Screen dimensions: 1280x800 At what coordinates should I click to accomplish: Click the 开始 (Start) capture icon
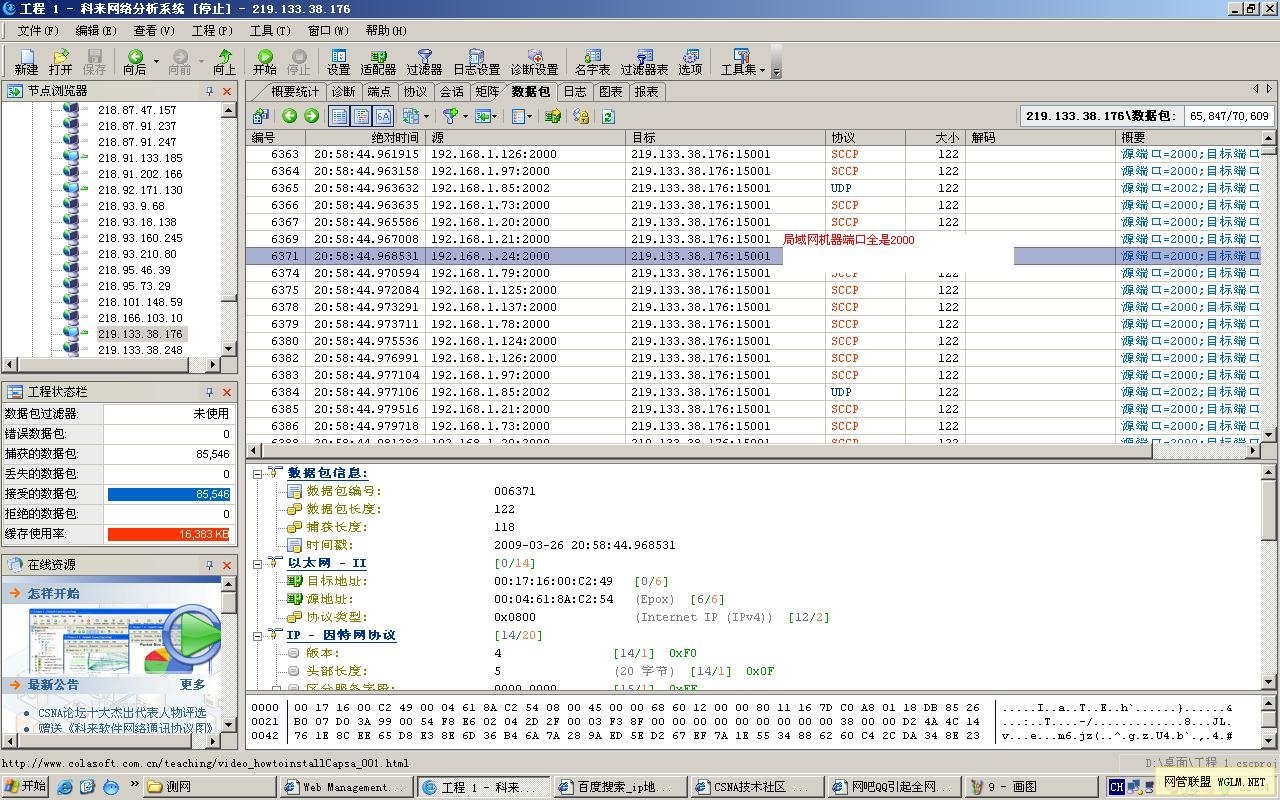(264, 60)
